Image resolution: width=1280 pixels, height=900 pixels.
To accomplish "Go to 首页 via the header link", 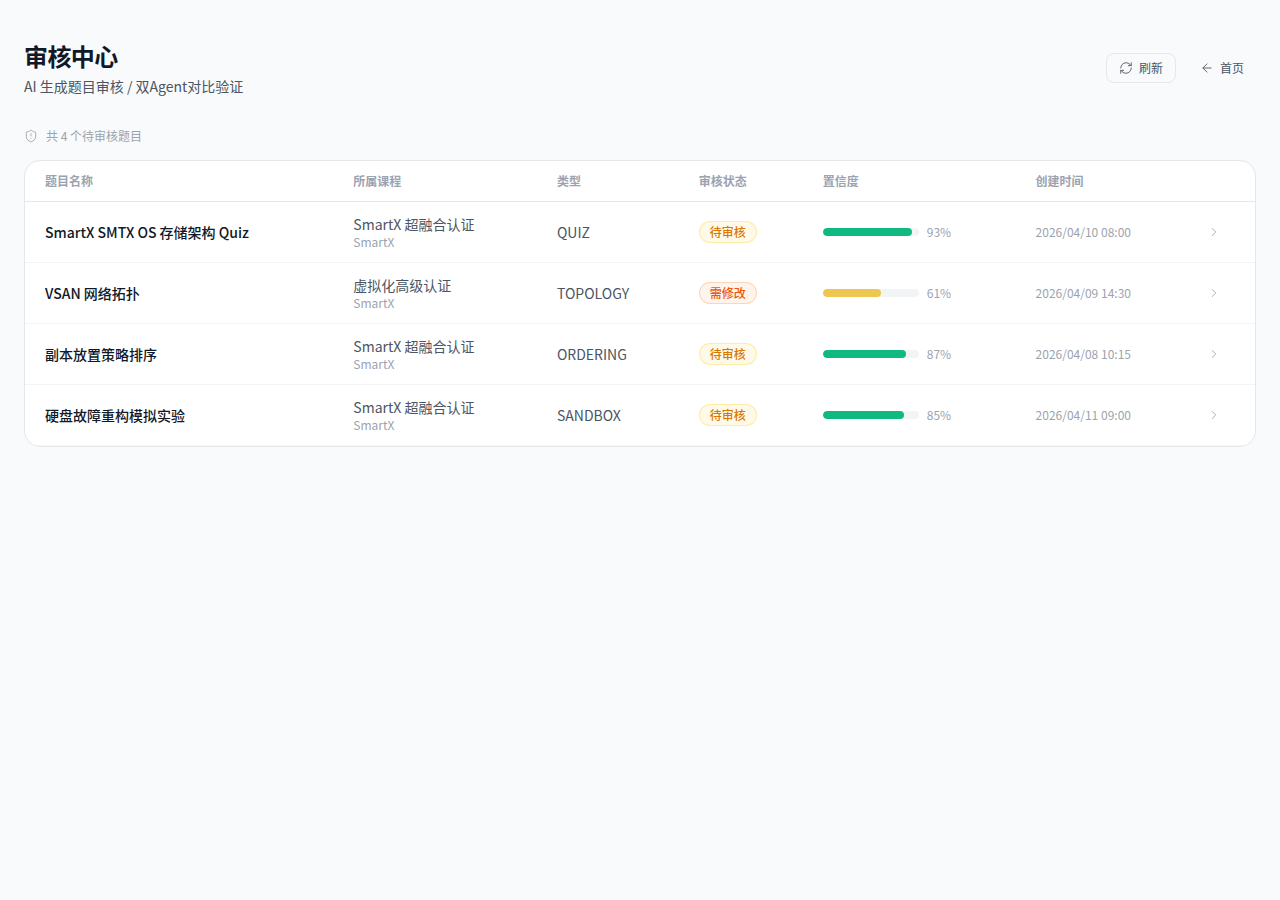I will coord(1231,68).
